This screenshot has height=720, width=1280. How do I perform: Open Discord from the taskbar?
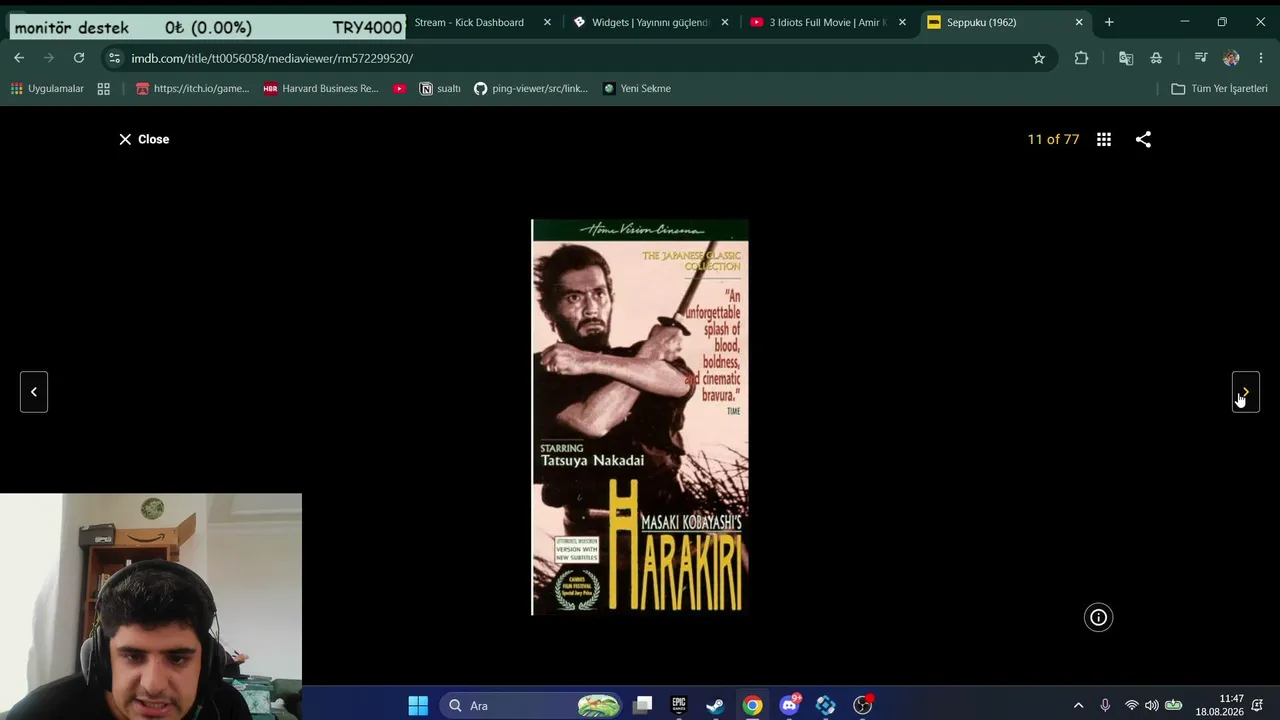click(x=789, y=706)
